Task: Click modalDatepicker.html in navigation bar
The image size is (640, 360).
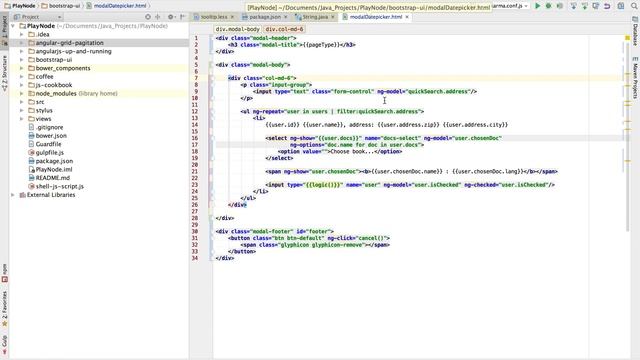Action: 116,6
